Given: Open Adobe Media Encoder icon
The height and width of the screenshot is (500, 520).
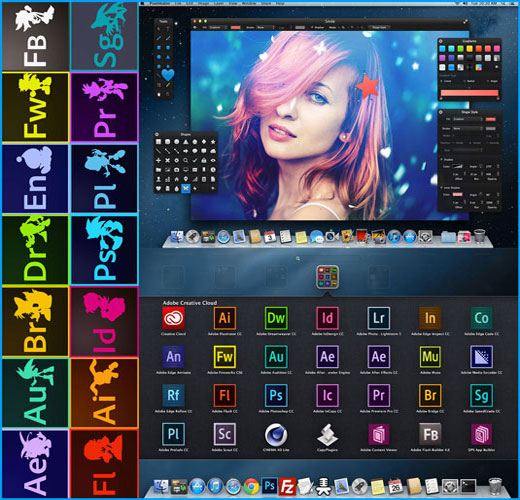Looking at the screenshot, I should [481, 357].
